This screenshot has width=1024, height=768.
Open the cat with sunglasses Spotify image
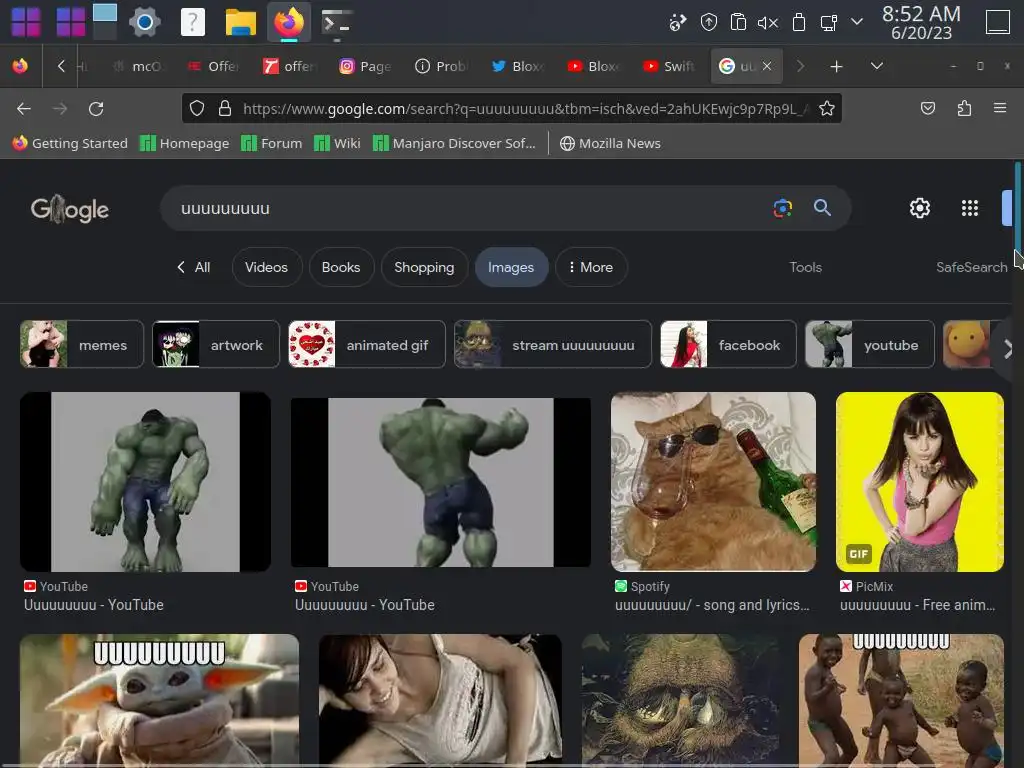coord(713,482)
